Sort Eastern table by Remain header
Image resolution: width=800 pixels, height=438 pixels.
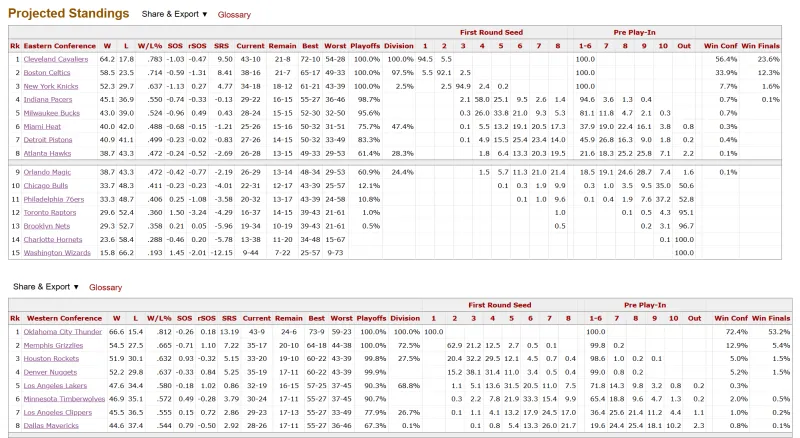tap(283, 46)
